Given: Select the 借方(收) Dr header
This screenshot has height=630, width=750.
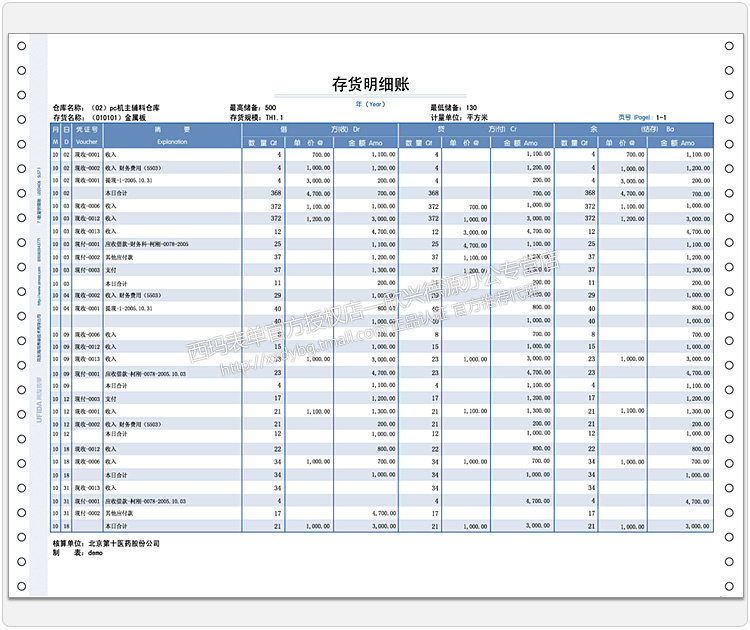Looking at the screenshot, I should [x=320, y=129].
